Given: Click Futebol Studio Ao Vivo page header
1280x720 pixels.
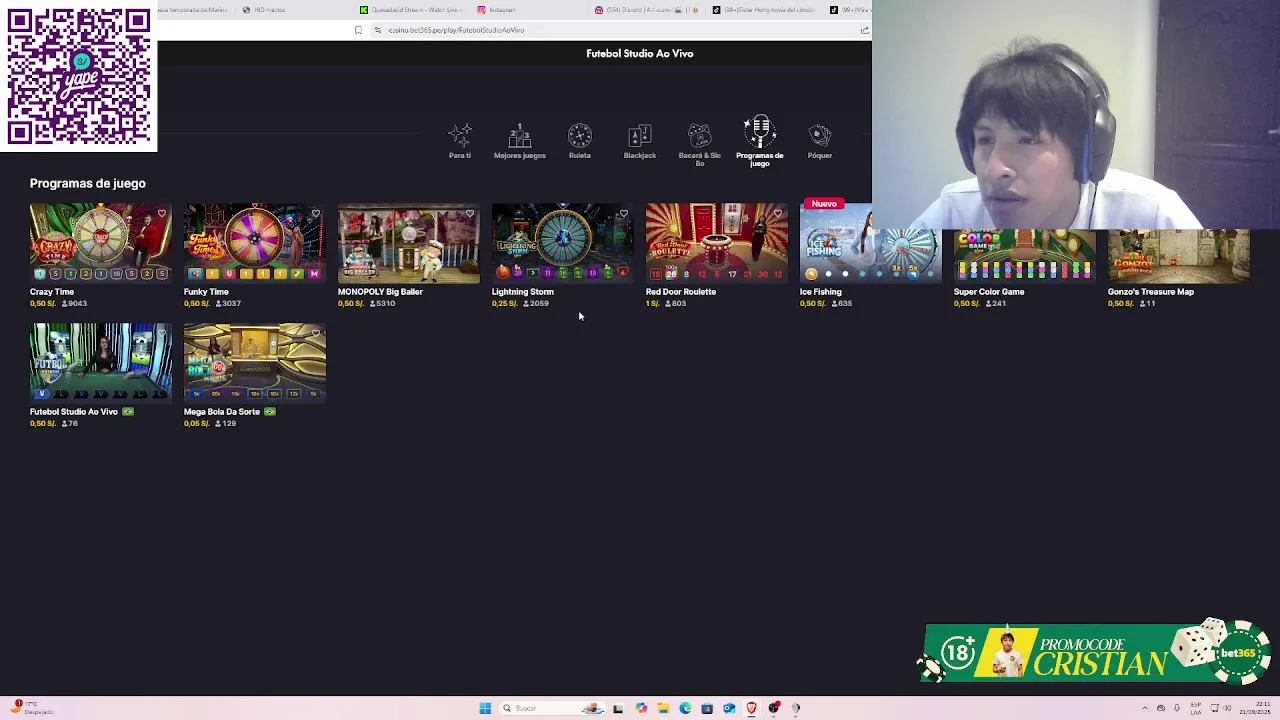Looking at the screenshot, I should (640, 54).
